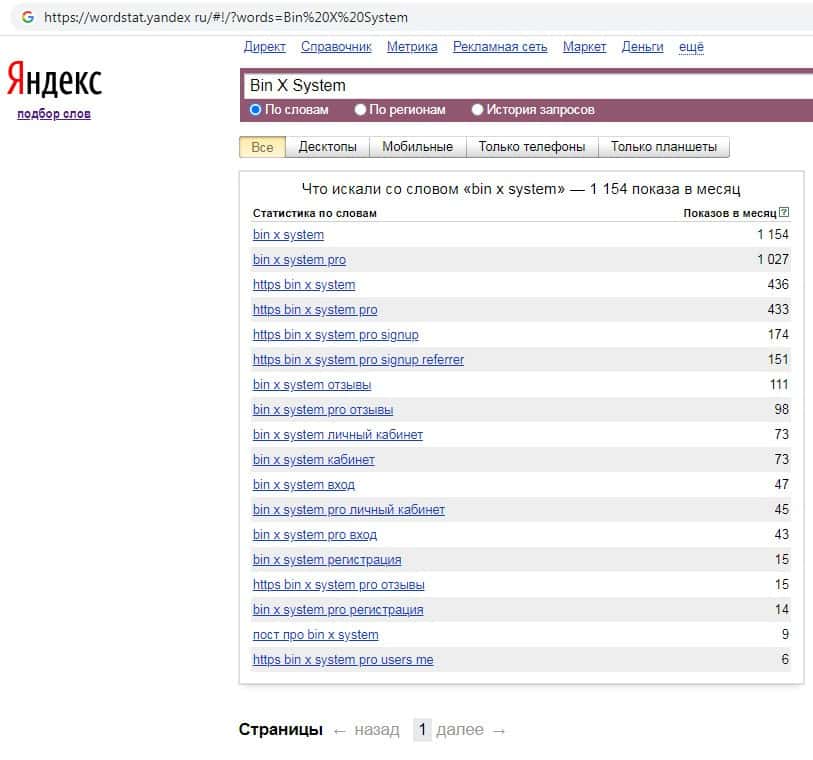Screen dimensions: 813x760
Task: Select the Только телефоны tab
Action: click(531, 147)
